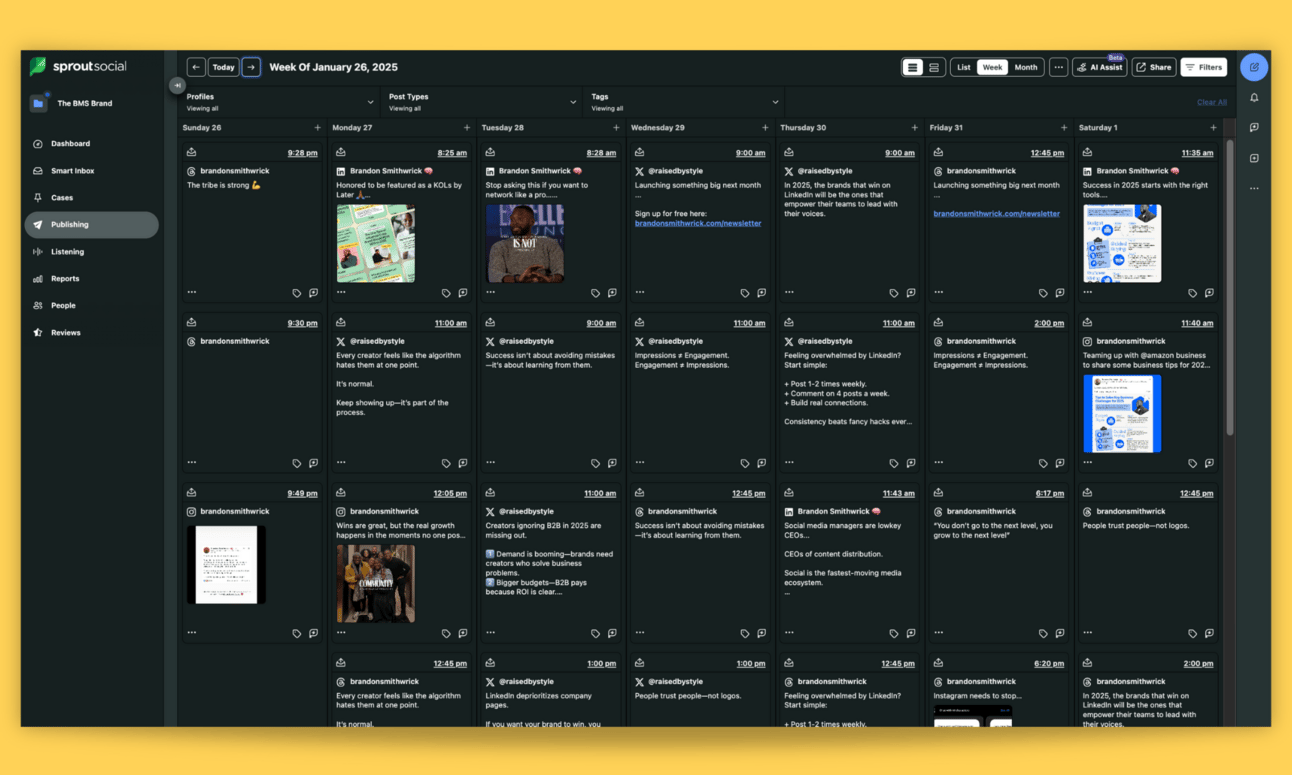Click the Share button
The width and height of the screenshot is (1292, 775).
click(x=1154, y=67)
